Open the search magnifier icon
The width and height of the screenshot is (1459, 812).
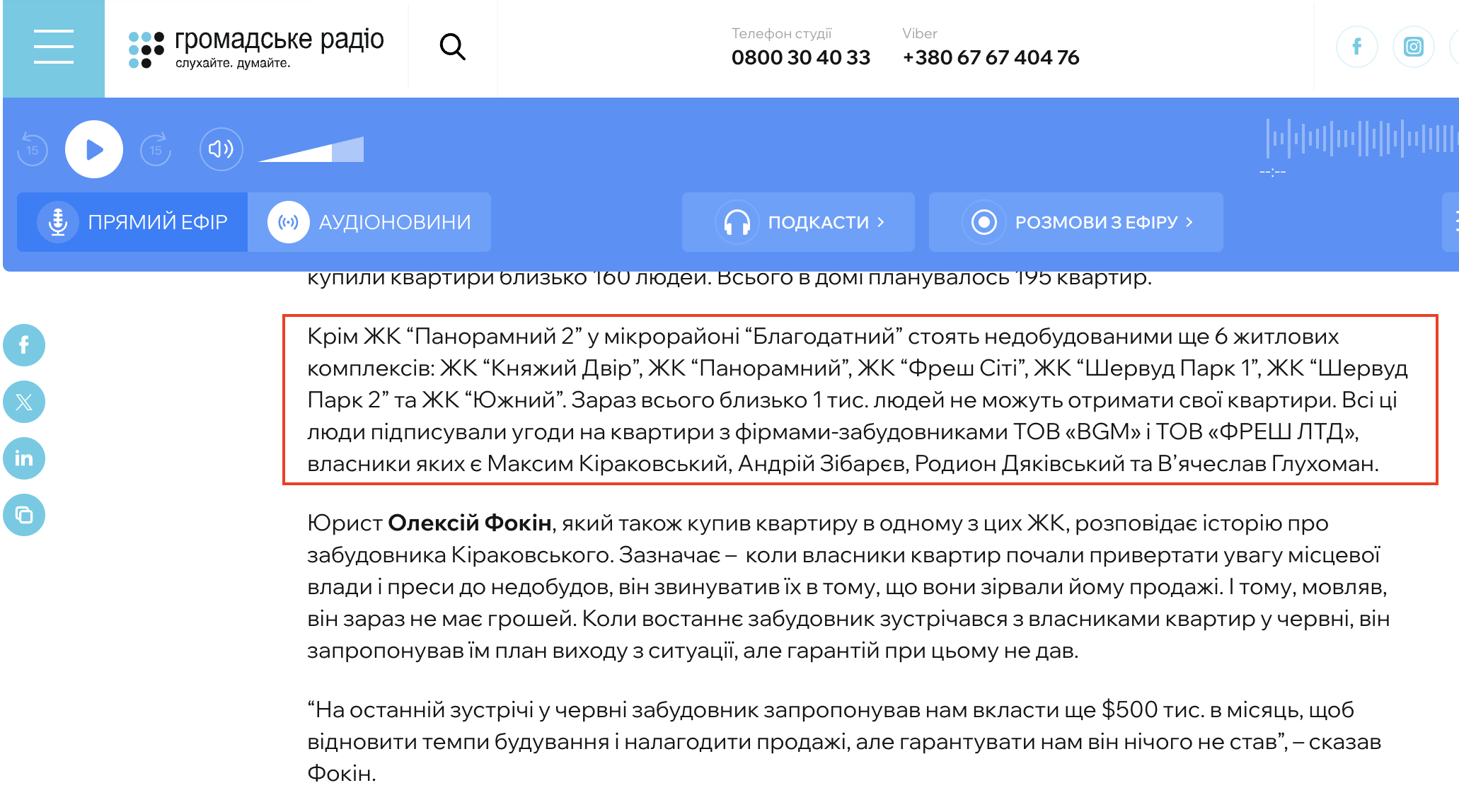(x=453, y=47)
